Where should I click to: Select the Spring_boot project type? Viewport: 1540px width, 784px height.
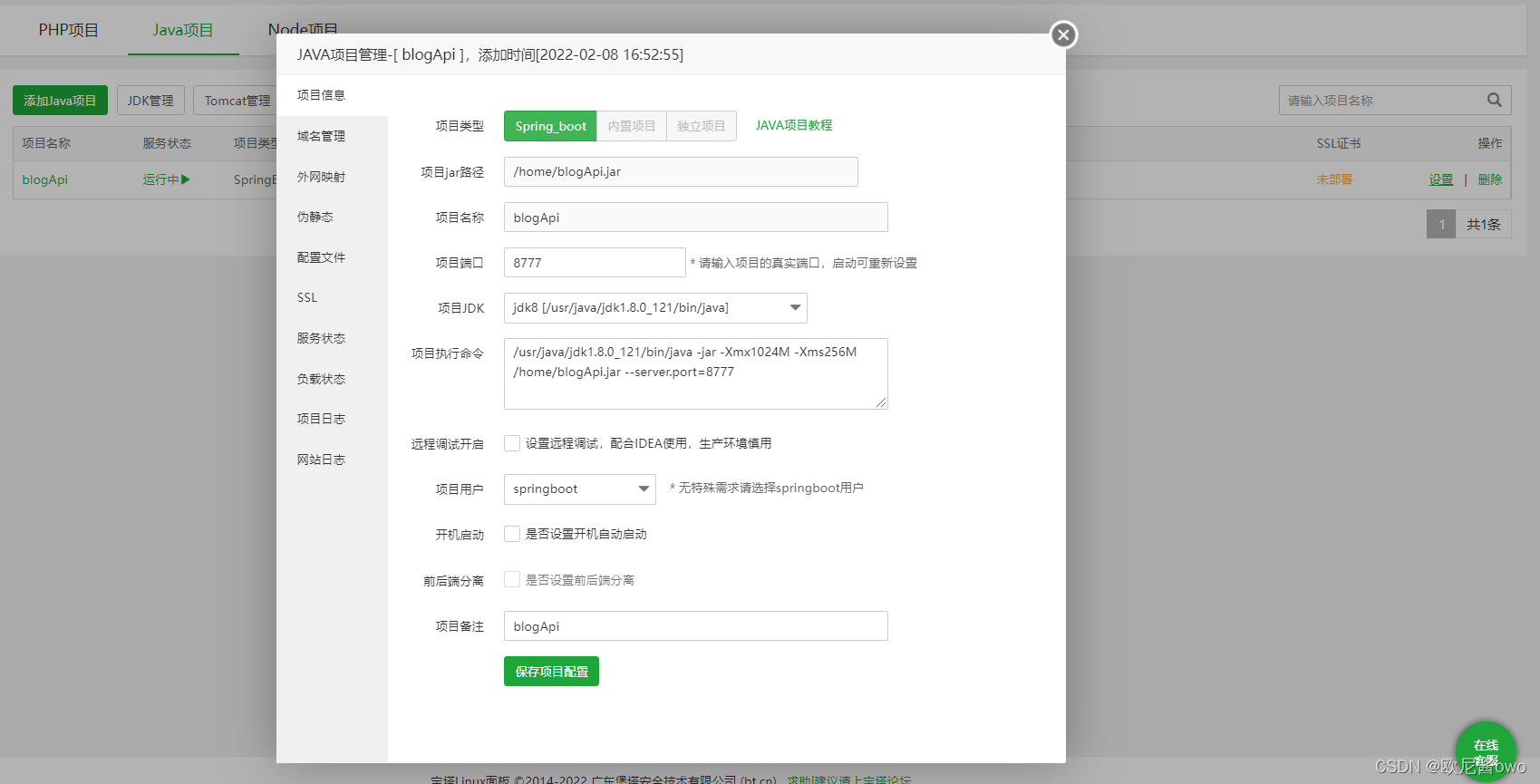click(550, 126)
